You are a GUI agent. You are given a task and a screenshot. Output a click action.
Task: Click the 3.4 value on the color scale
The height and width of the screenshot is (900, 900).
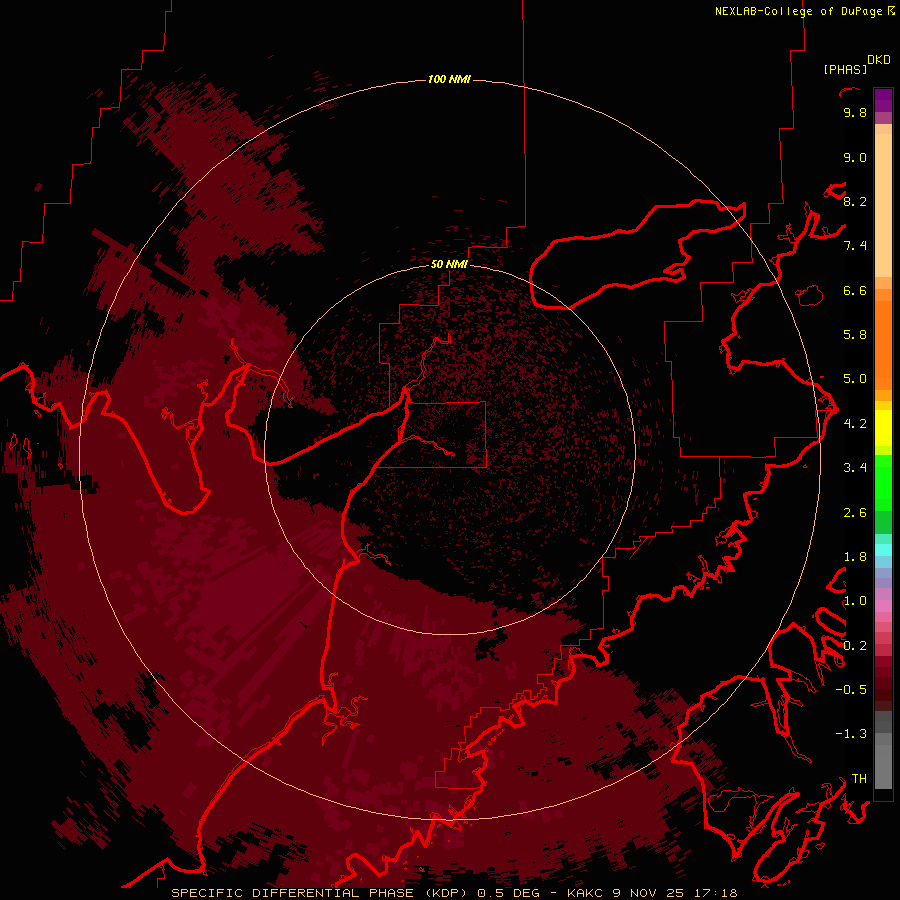(855, 468)
